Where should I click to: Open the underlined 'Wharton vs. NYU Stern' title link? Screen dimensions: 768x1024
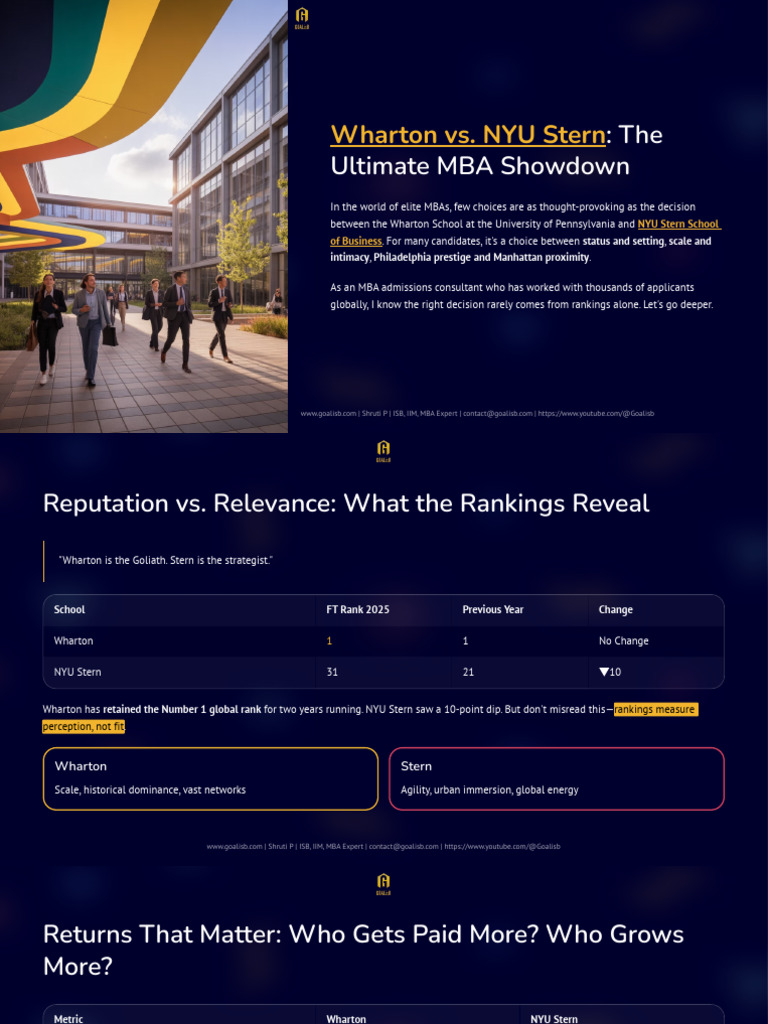[468, 135]
